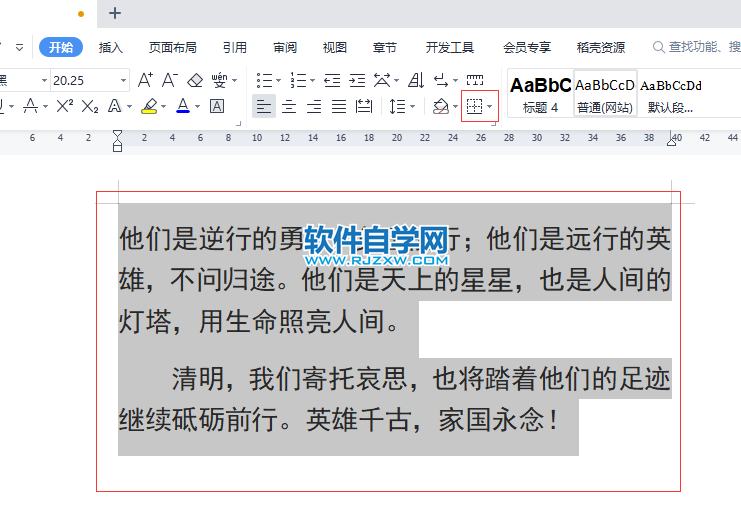The height and width of the screenshot is (521, 741).
Task: Expand the shading color dropdown arrow
Action: (x=456, y=106)
